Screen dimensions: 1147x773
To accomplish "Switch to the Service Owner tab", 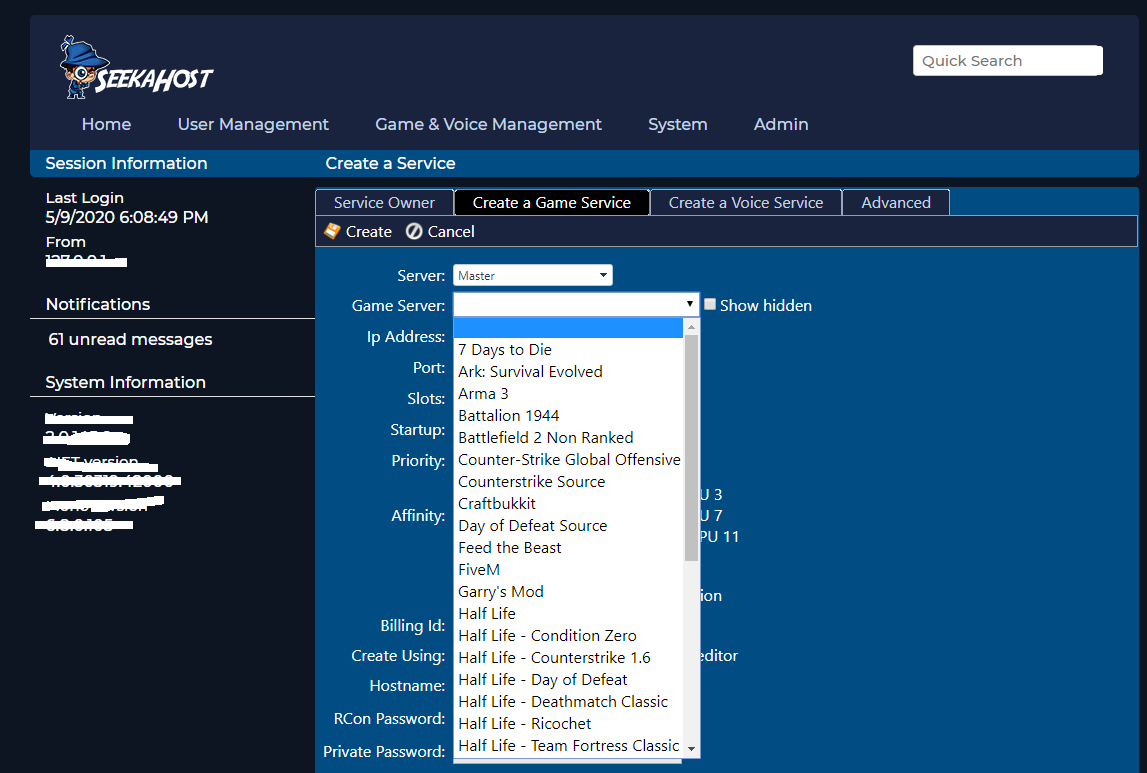I will point(384,203).
